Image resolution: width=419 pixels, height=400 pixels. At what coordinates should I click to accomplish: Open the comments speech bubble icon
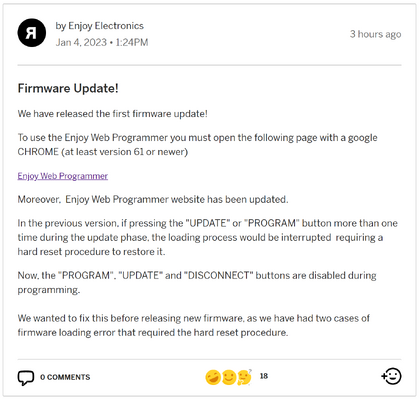(26, 378)
